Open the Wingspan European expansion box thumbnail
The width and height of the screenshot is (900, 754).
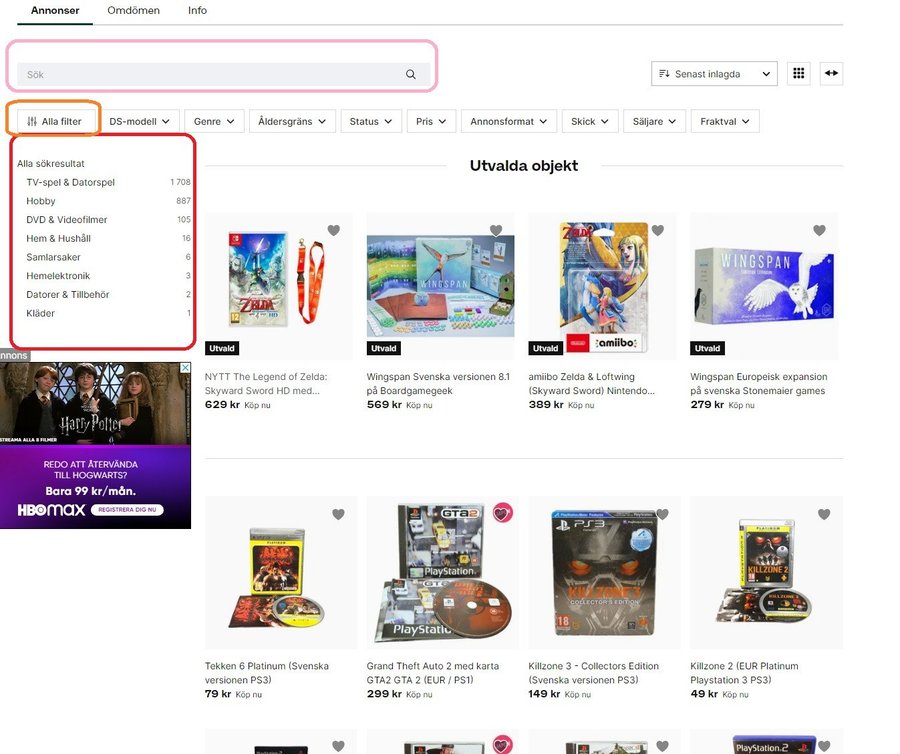pyautogui.click(x=764, y=286)
